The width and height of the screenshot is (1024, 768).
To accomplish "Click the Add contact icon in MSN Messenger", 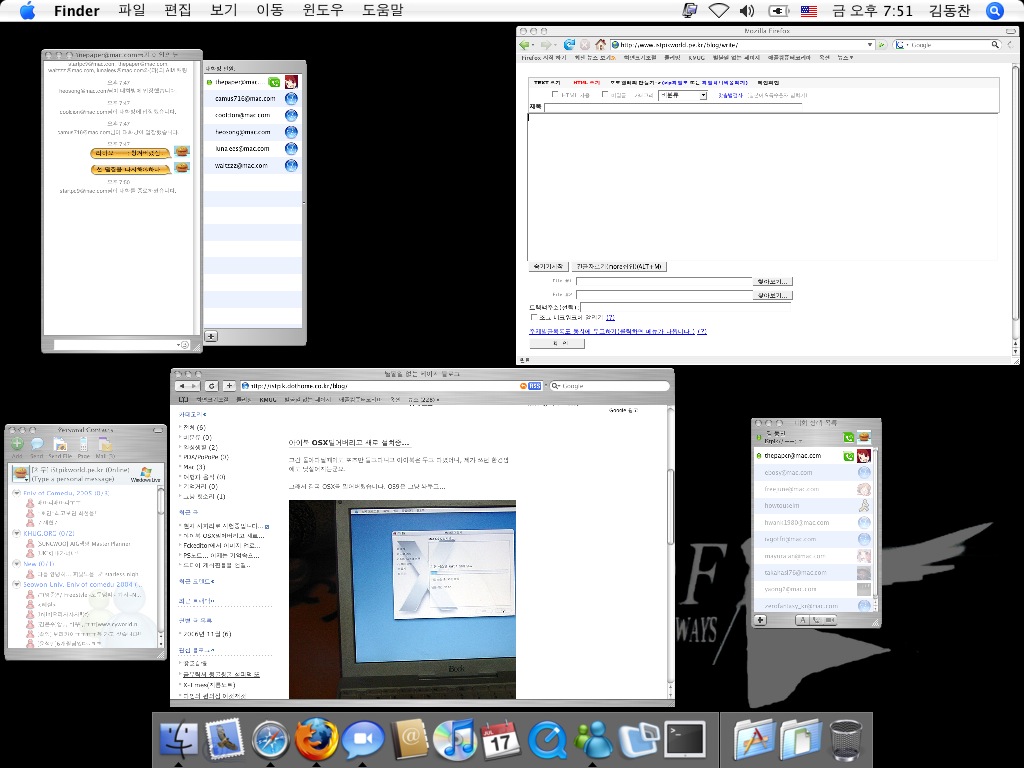I will click(17, 443).
